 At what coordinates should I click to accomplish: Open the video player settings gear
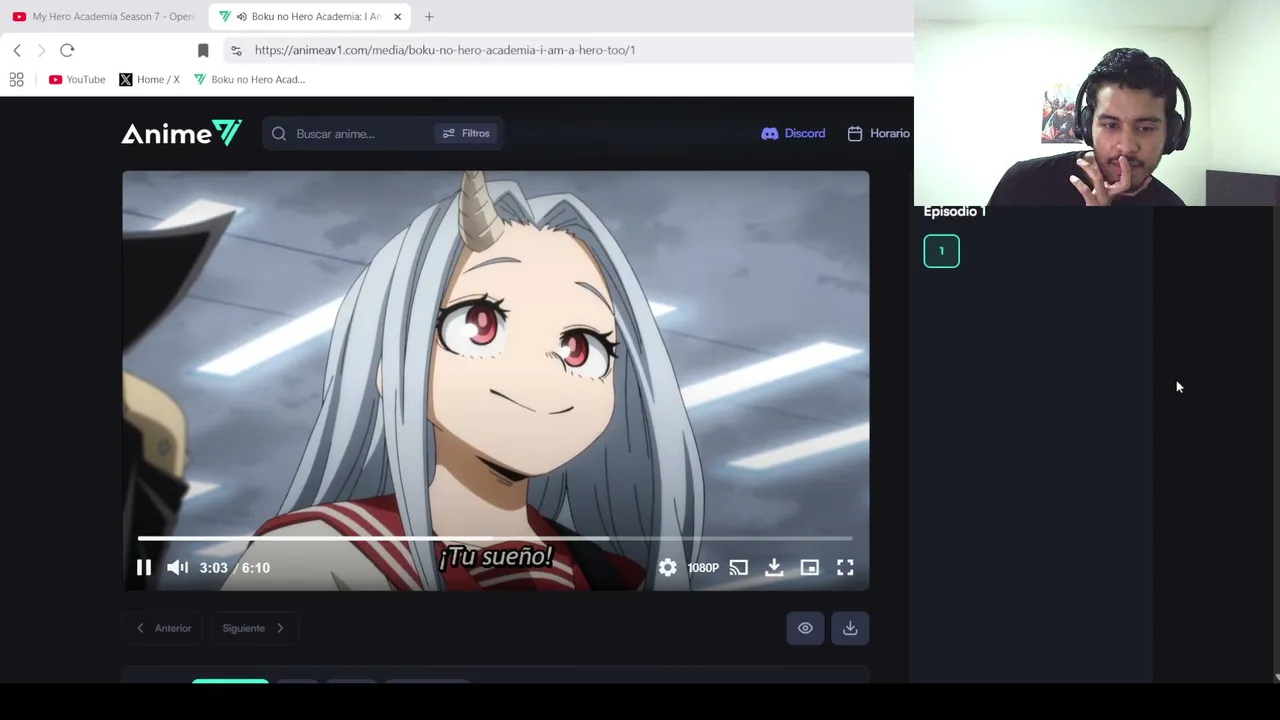coord(668,568)
